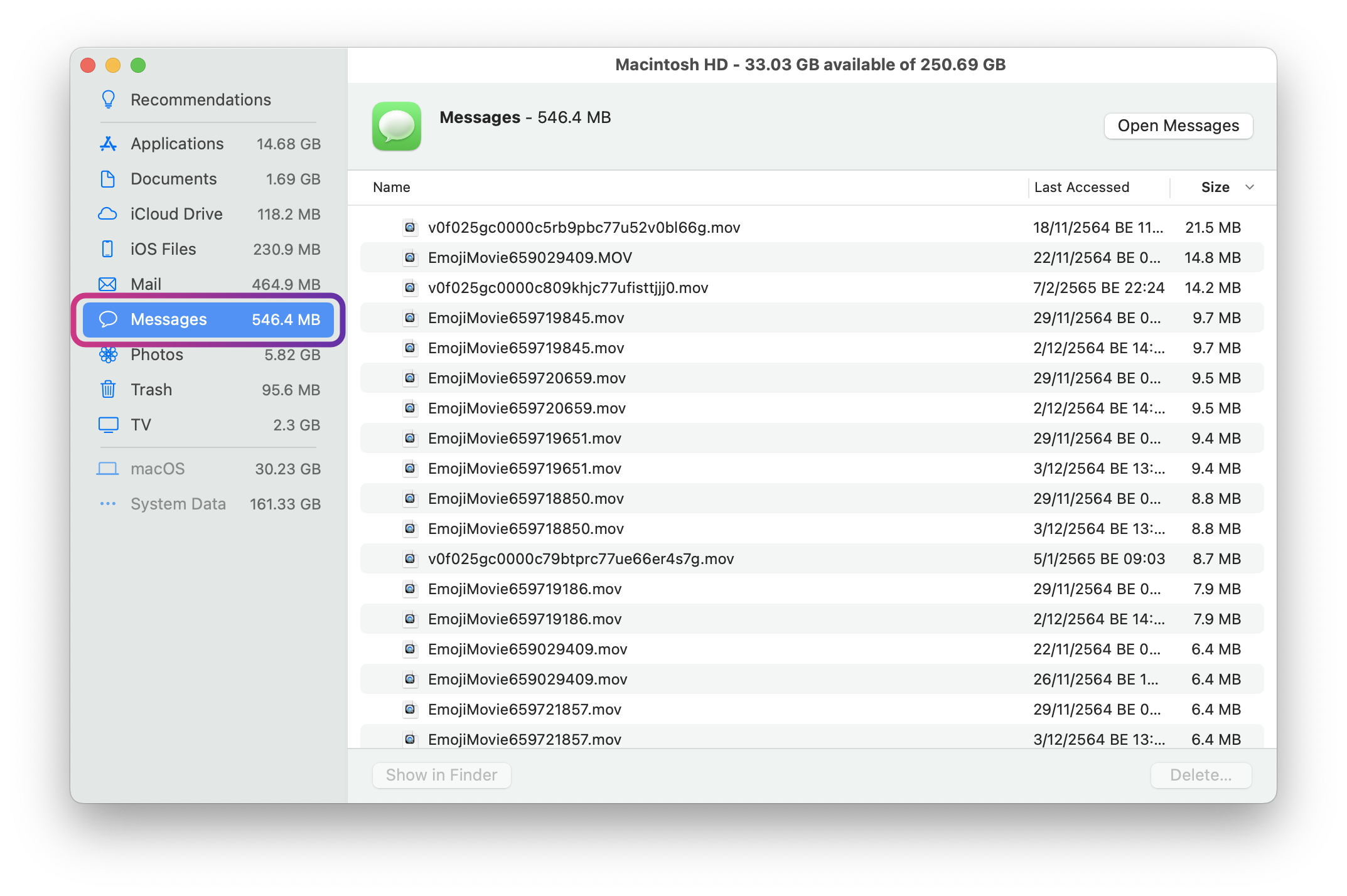Viewport: 1347px width, 896px height.
Task: Sort files by Name column header
Action: 392,187
